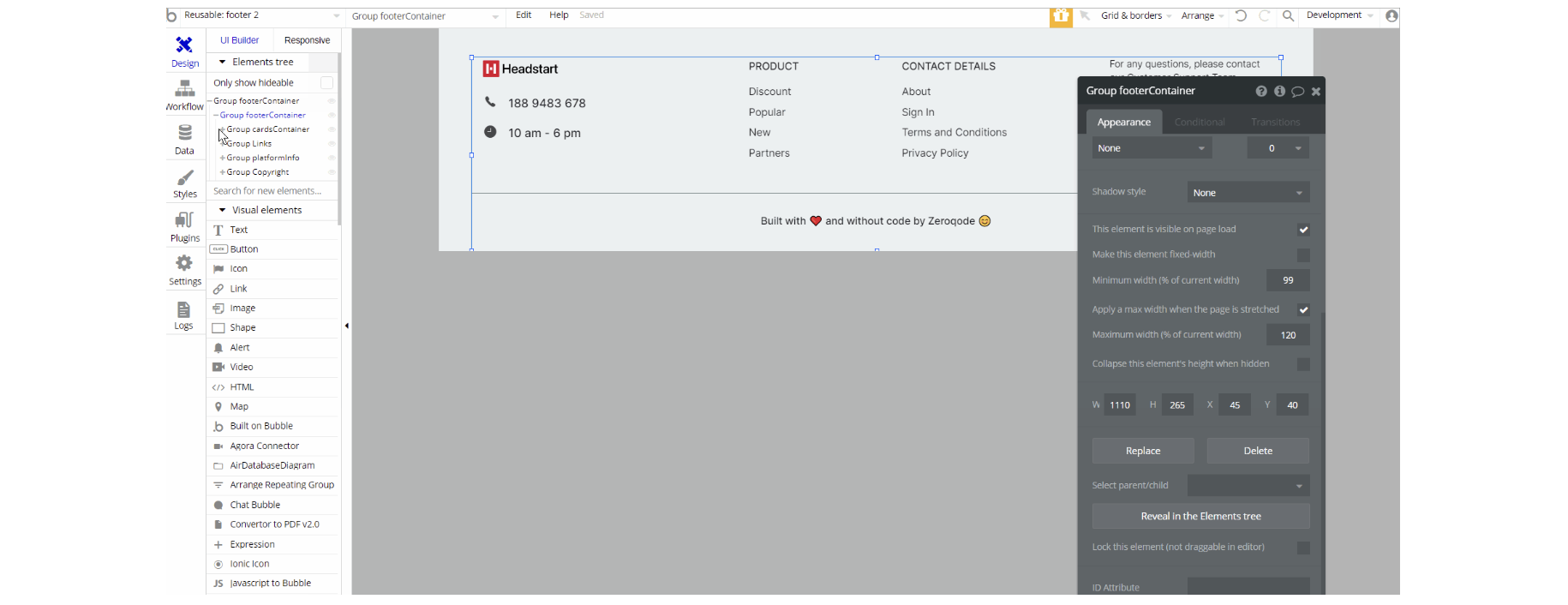This screenshot has width=1568, height=605.
Task: Click the Delete button
Action: tap(1258, 451)
